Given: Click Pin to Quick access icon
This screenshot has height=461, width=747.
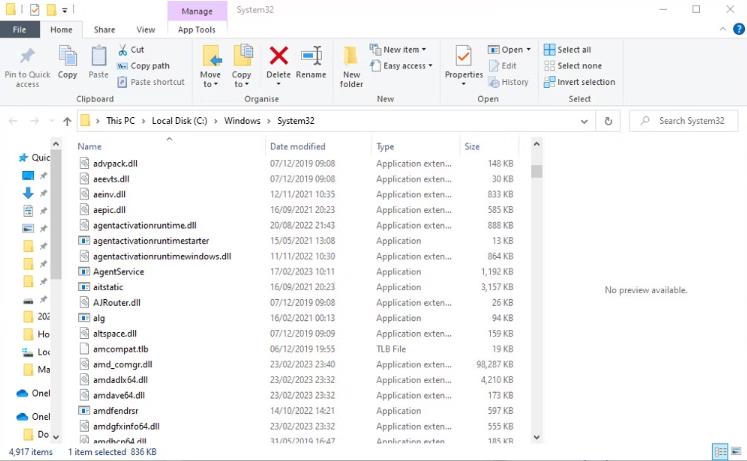Looking at the screenshot, I should pos(27,56).
